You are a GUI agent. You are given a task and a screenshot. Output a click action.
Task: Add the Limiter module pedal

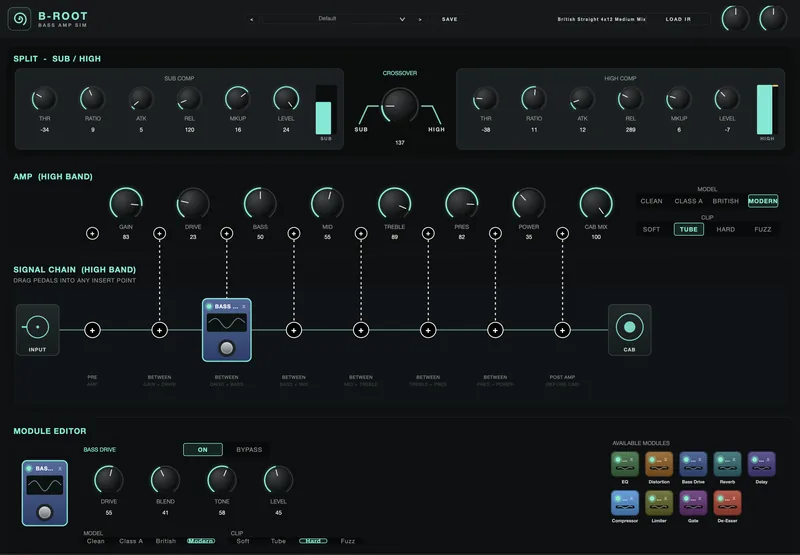[659, 503]
